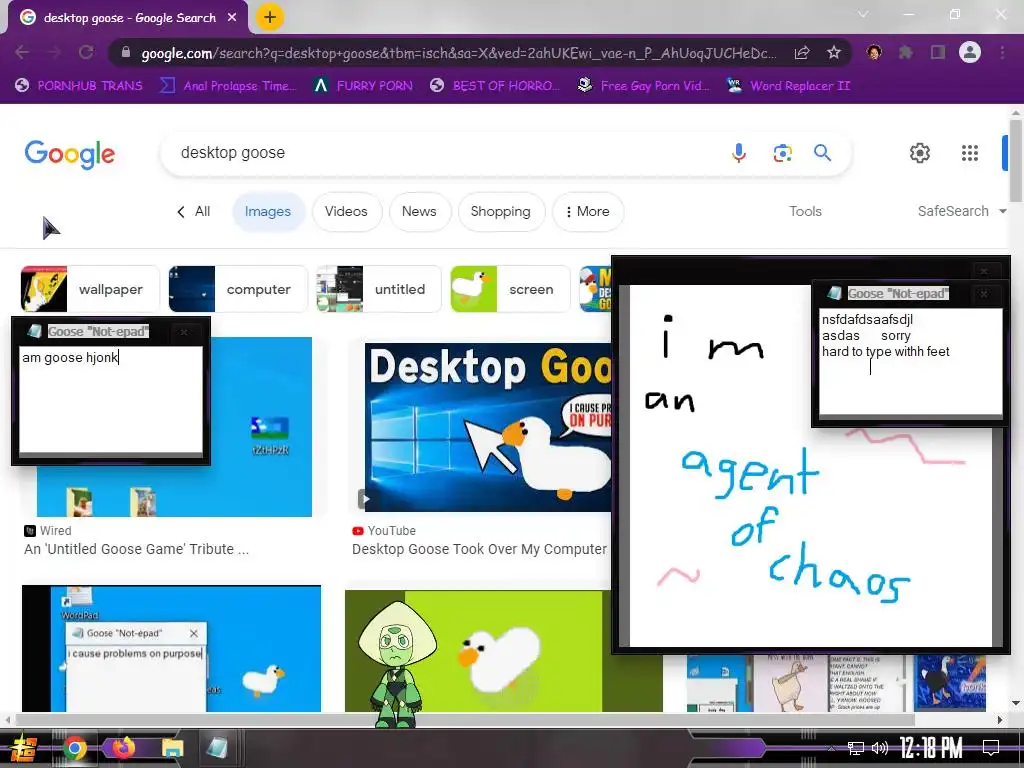
Task: Open the Wired Untitled Goose Game result
Action: click(136, 549)
